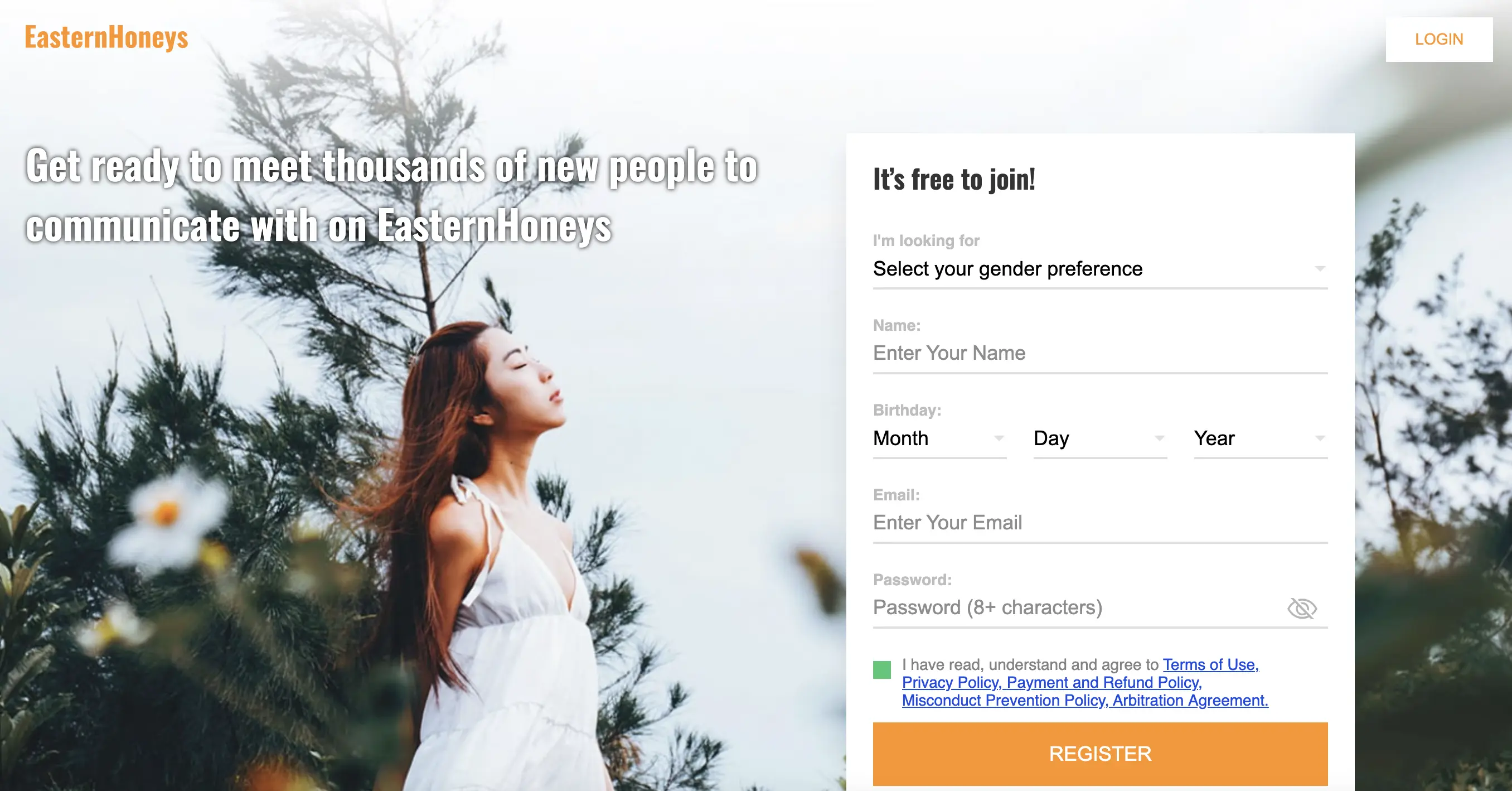The height and width of the screenshot is (791, 1512).
Task: Click the Year dropdown arrow icon
Action: 1320,438
